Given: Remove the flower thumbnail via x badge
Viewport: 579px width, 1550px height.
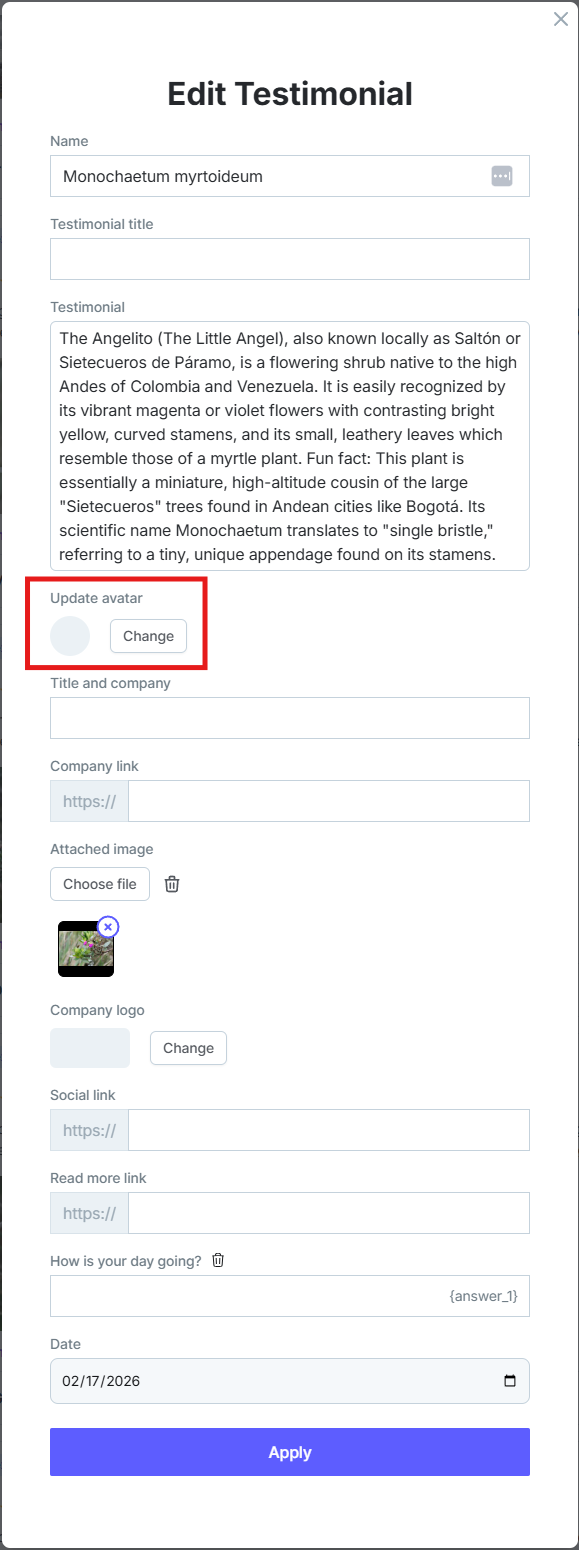Looking at the screenshot, I should [108, 927].
